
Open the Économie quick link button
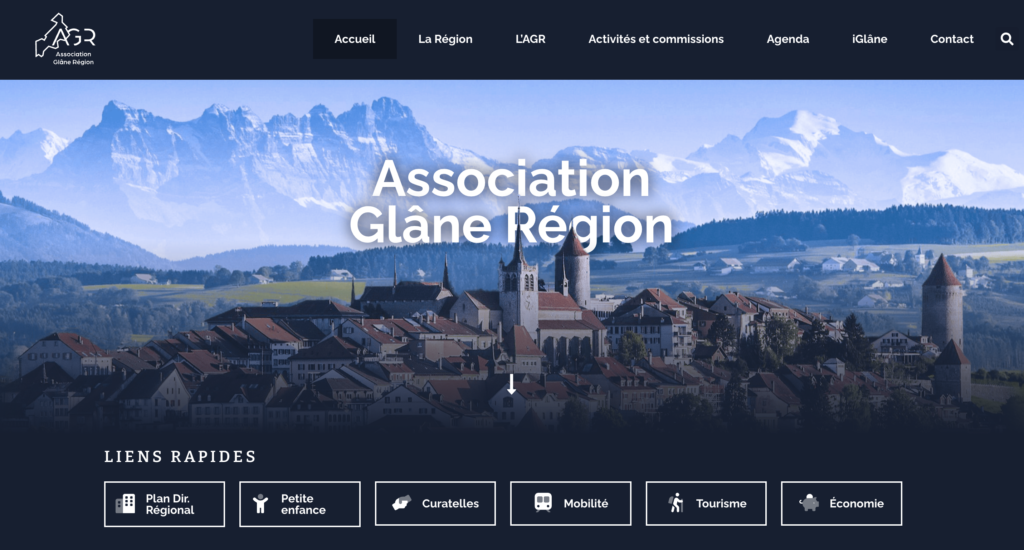click(x=841, y=504)
